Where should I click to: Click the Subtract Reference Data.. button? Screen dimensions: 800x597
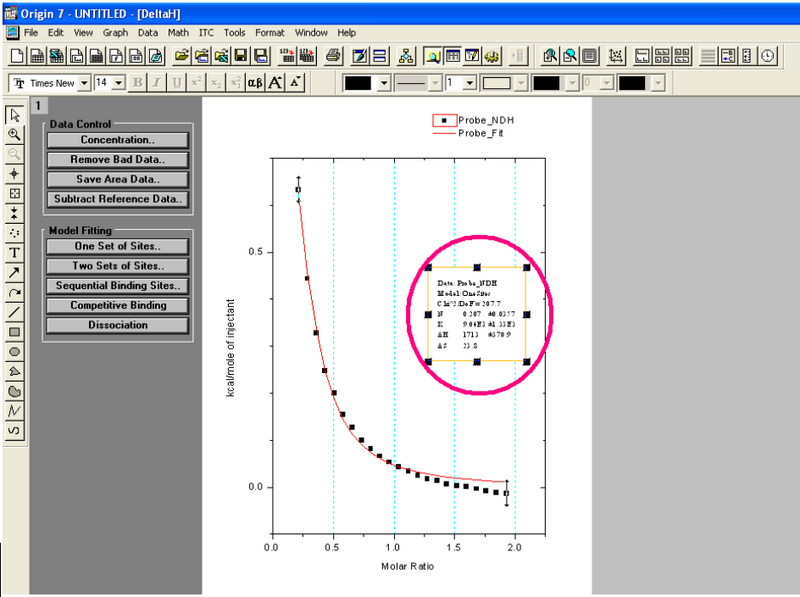[118, 199]
